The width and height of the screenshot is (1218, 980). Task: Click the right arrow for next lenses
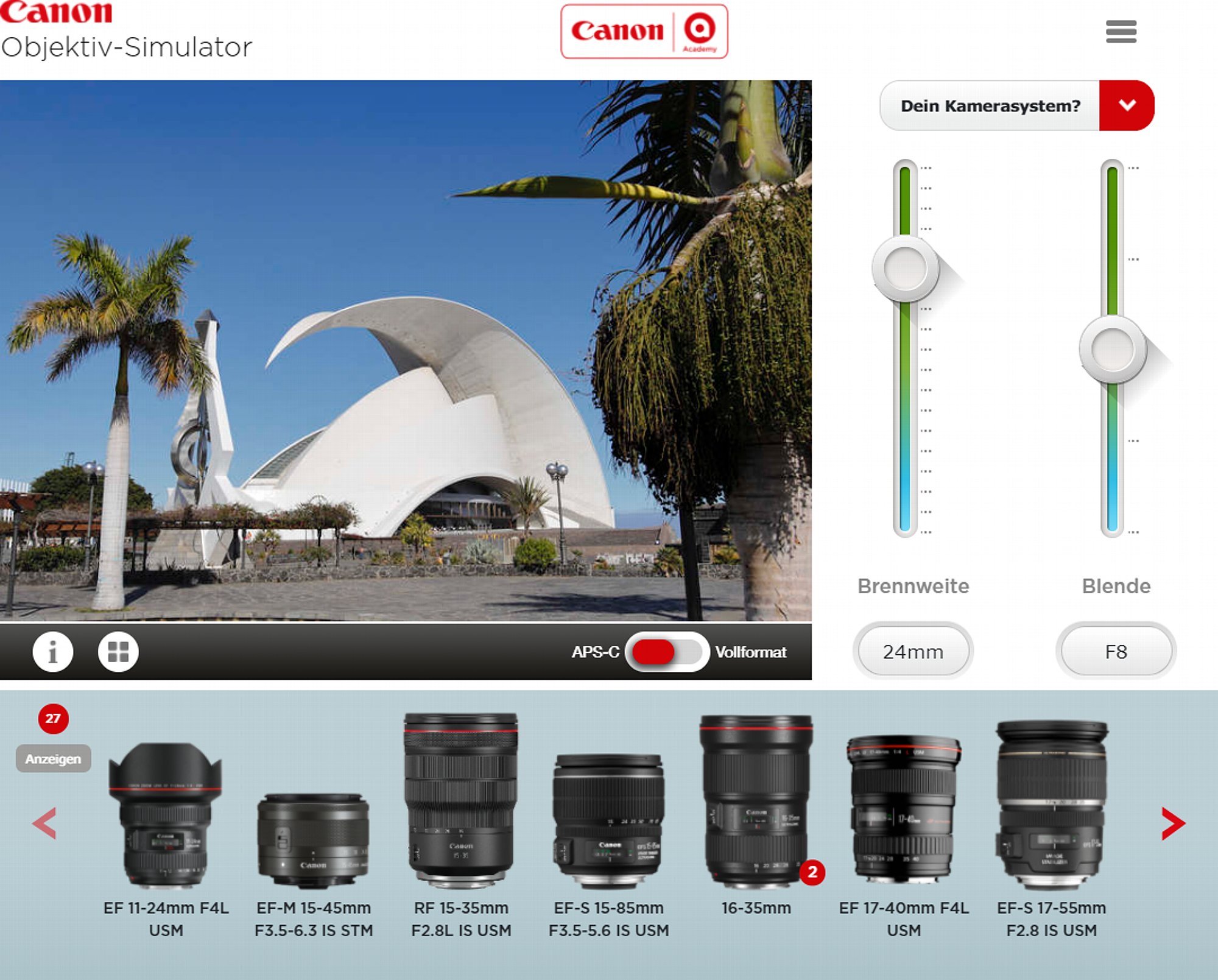[x=1172, y=824]
